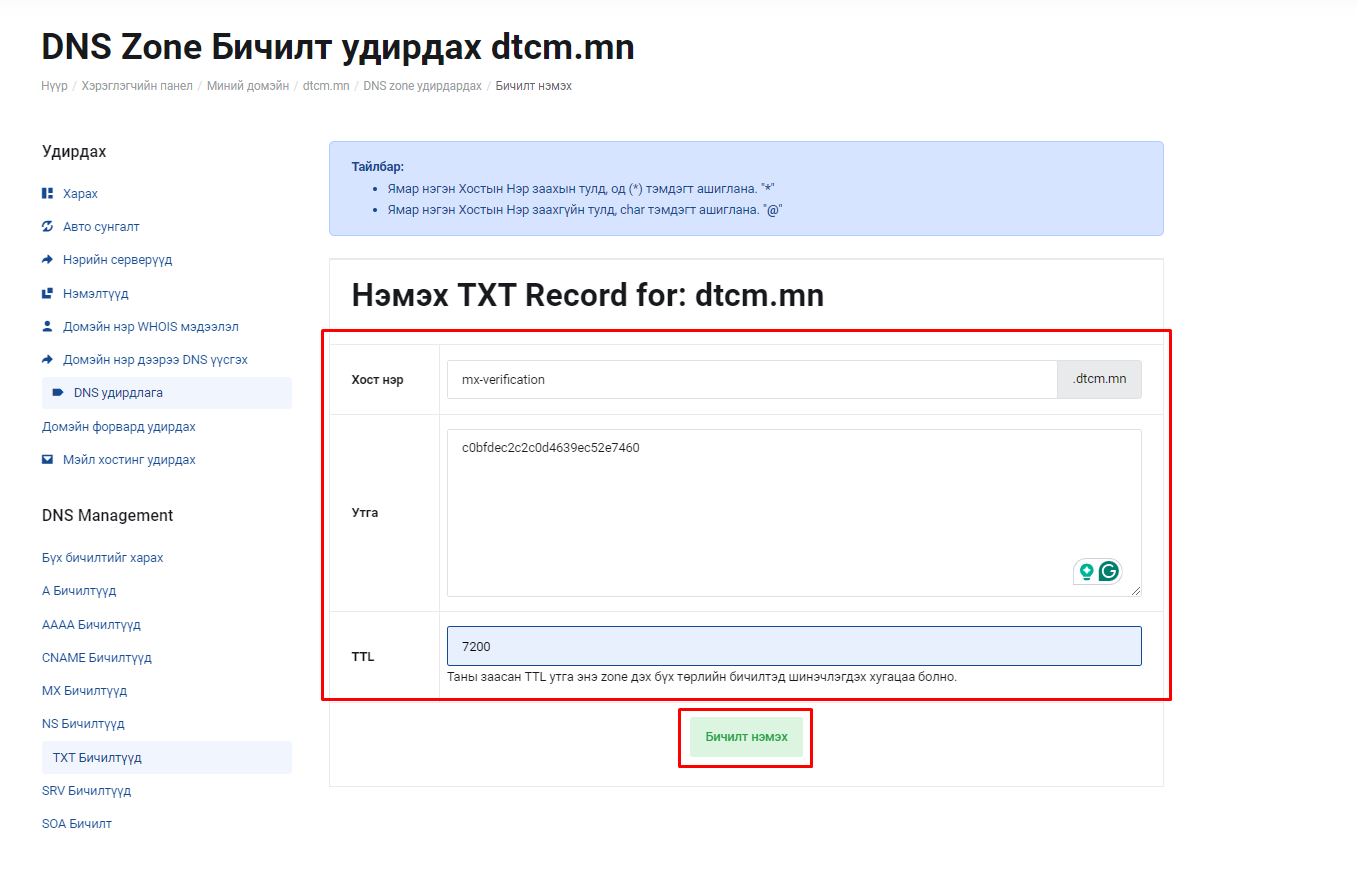Viewport: 1357px width, 881px height.
Task: Open Домэйн форвард удирдах
Action: 119,427
